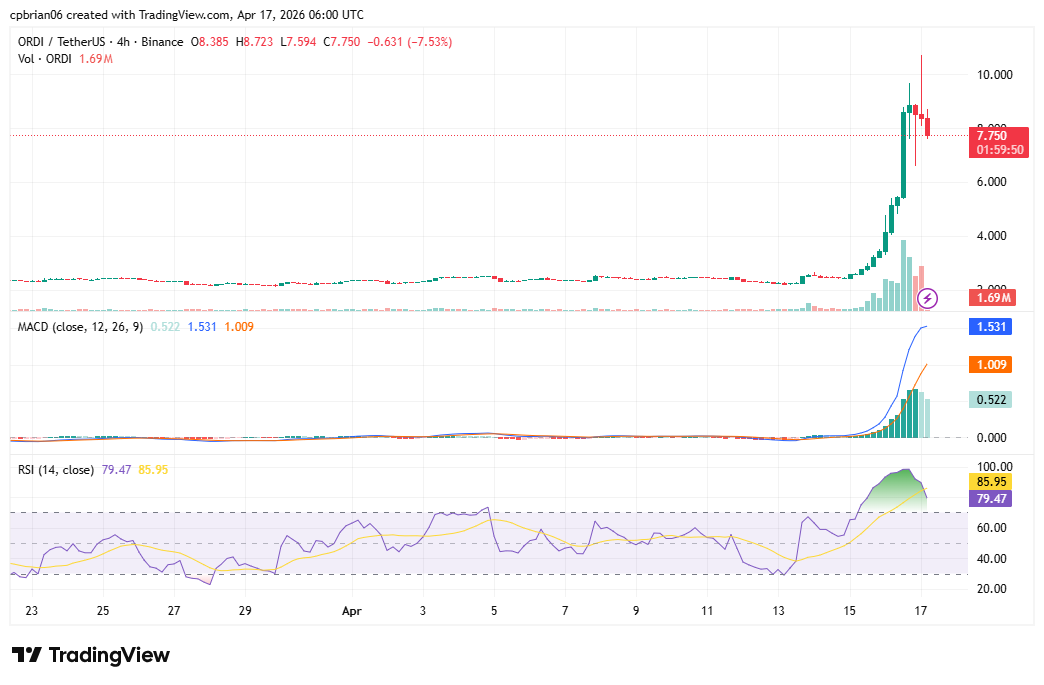Screen dimensions: 1044x685
Task: Click the yellow 85.95 RSI value tag
Action: (x=989, y=481)
